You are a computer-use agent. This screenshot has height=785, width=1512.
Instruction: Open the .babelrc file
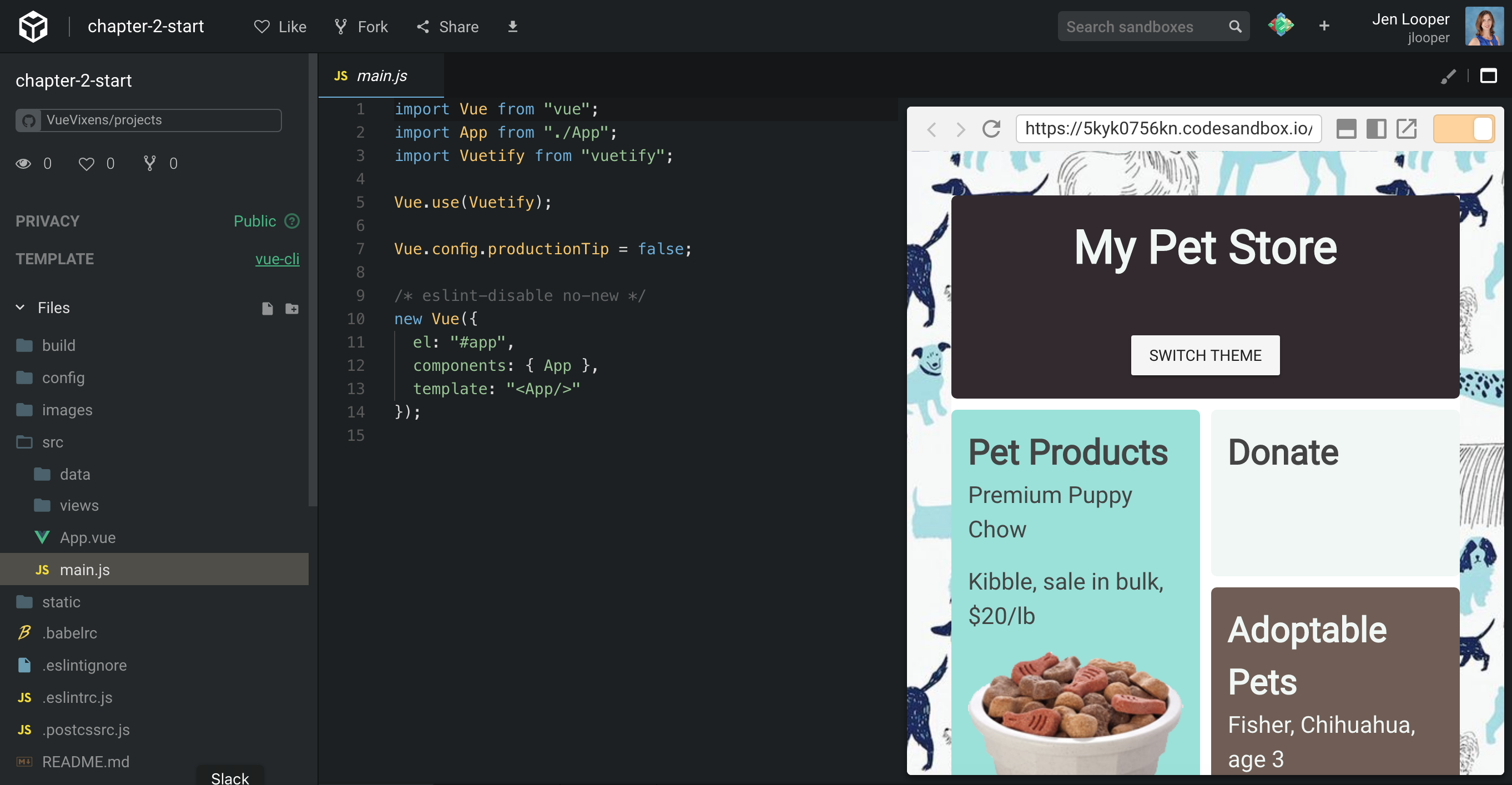point(154,633)
